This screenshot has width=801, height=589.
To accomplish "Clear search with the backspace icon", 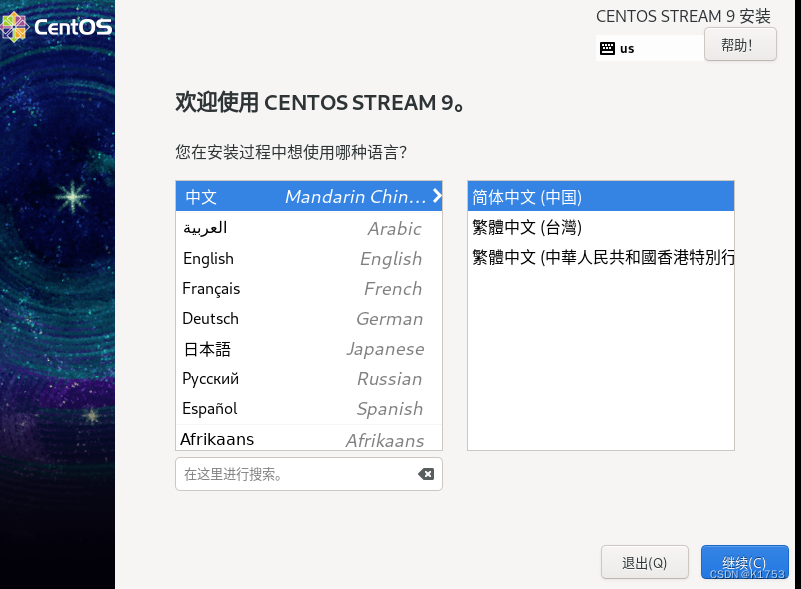I will click(426, 474).
